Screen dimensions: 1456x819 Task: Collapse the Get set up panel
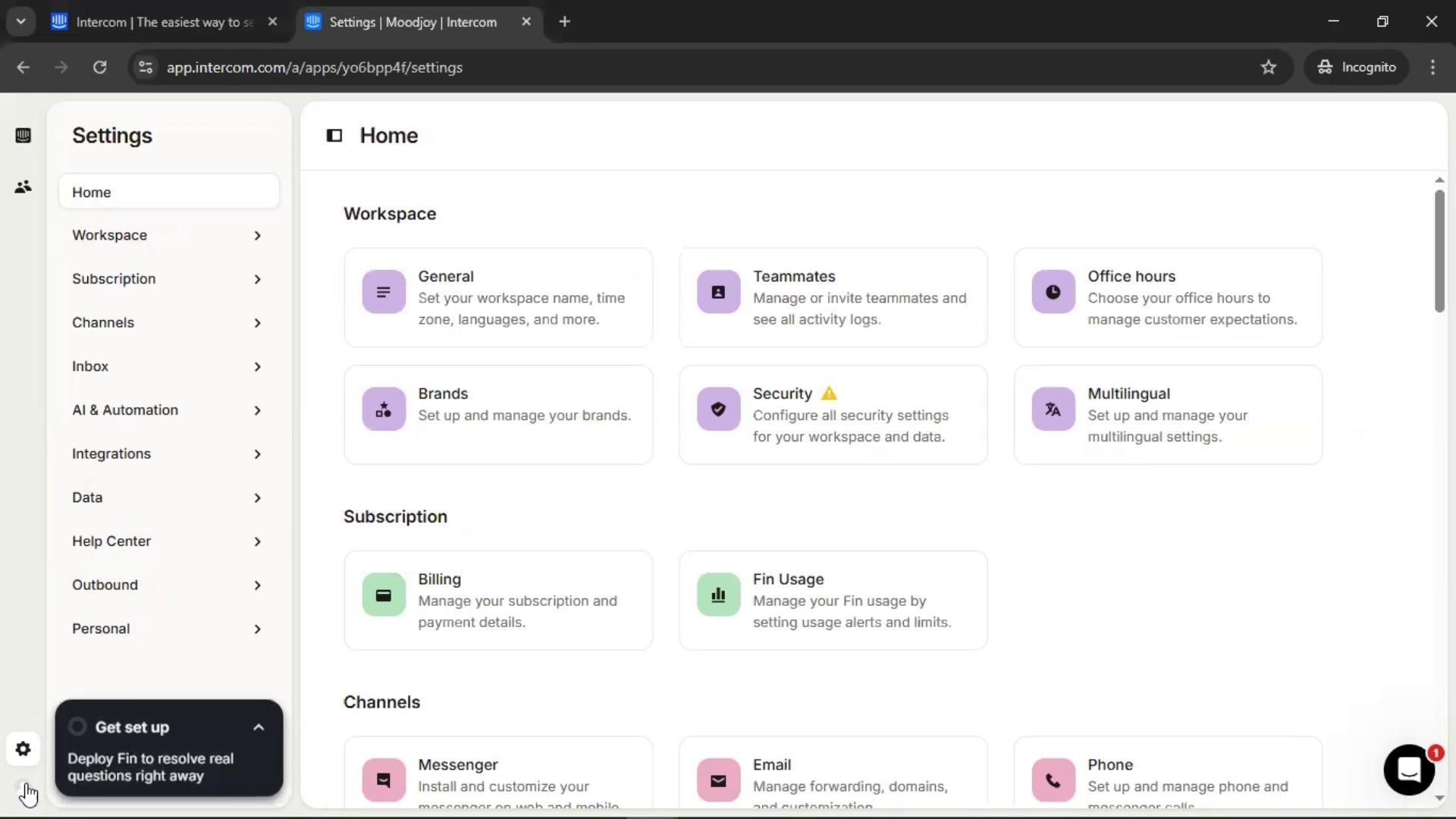pos(259,727)
